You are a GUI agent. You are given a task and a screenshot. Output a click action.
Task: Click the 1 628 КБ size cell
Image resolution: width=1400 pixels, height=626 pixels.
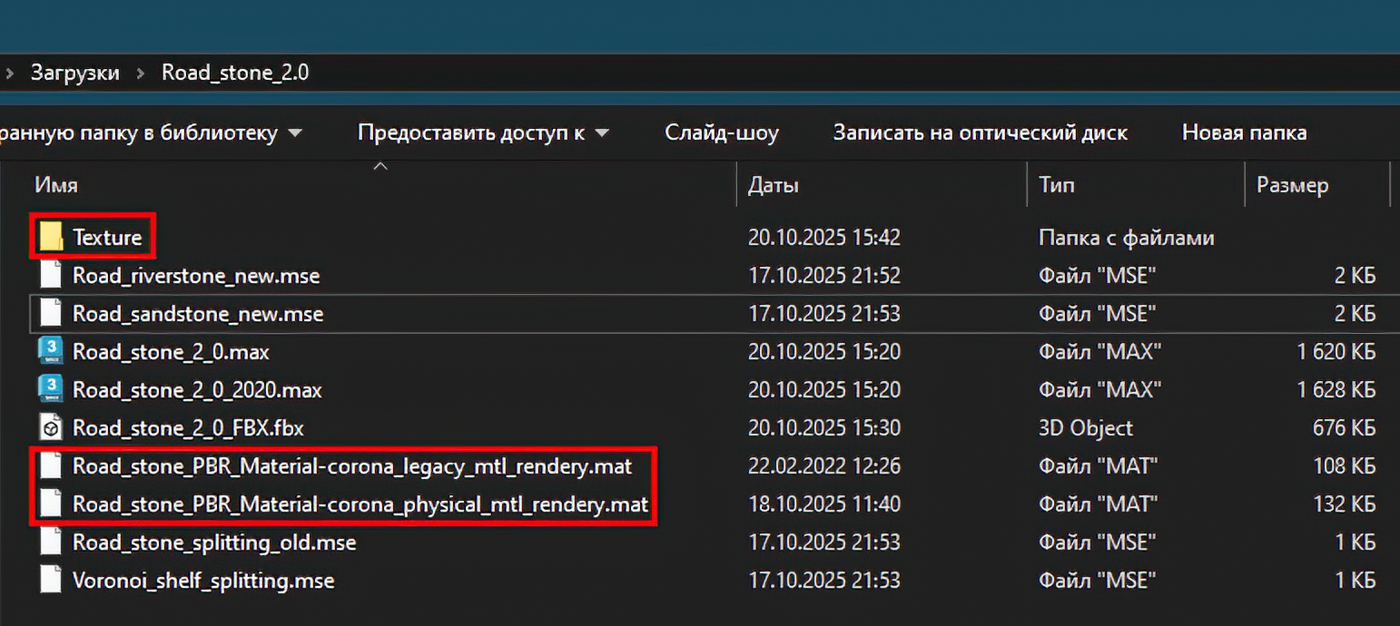click(1336, 389)
